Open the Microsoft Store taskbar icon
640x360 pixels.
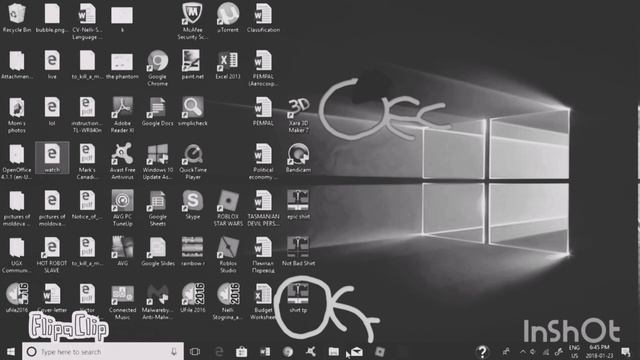(242, 351)
